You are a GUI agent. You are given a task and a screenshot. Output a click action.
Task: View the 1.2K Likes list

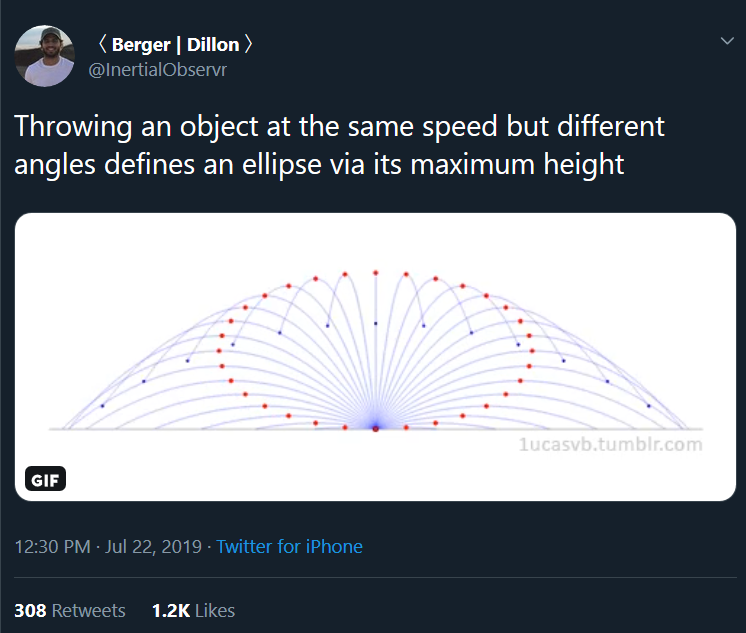193,610
